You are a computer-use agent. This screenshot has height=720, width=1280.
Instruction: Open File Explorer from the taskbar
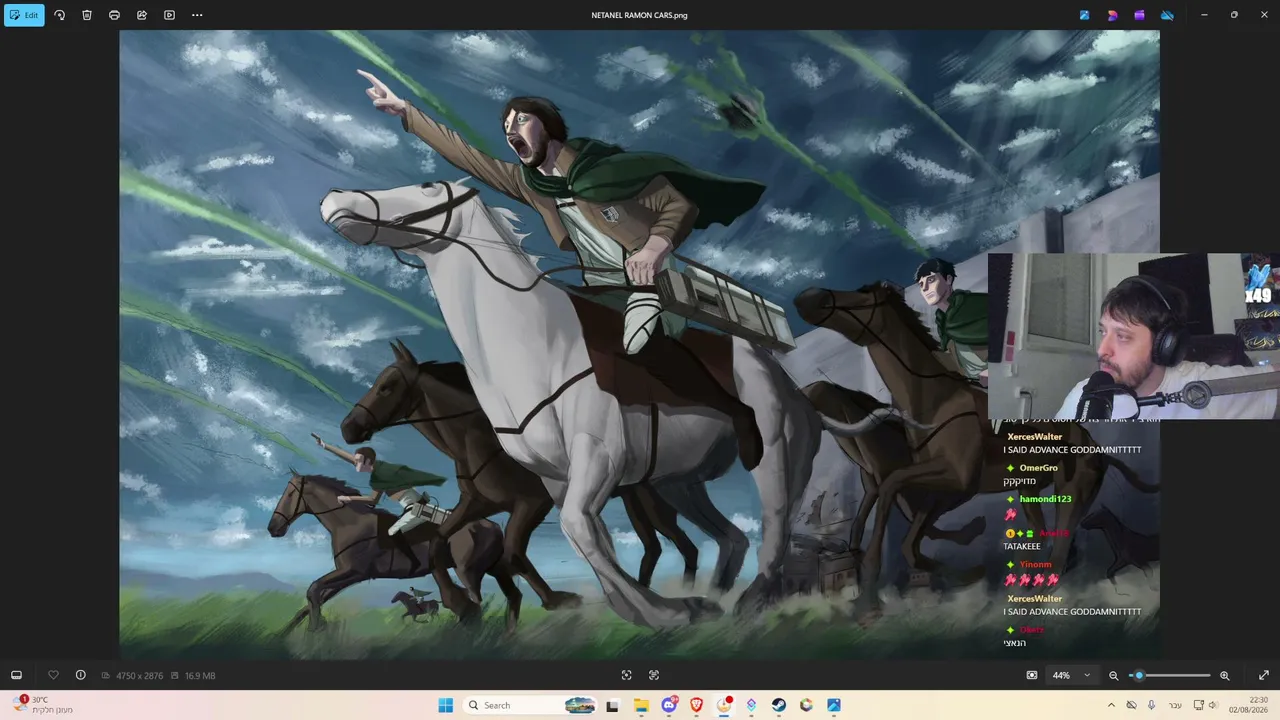[x=641, y=705]
